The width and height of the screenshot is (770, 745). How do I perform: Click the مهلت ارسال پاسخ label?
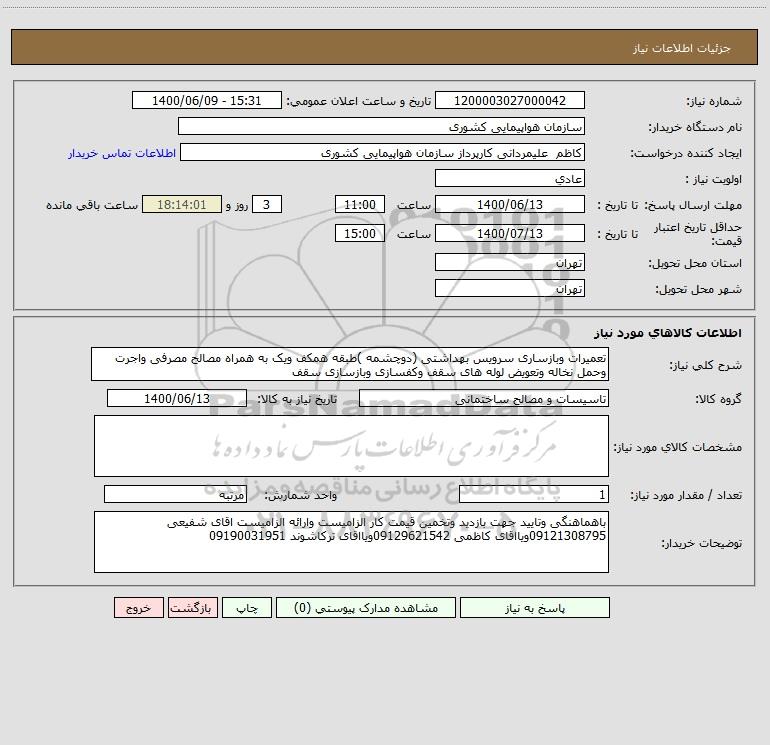tap(694, 205)
